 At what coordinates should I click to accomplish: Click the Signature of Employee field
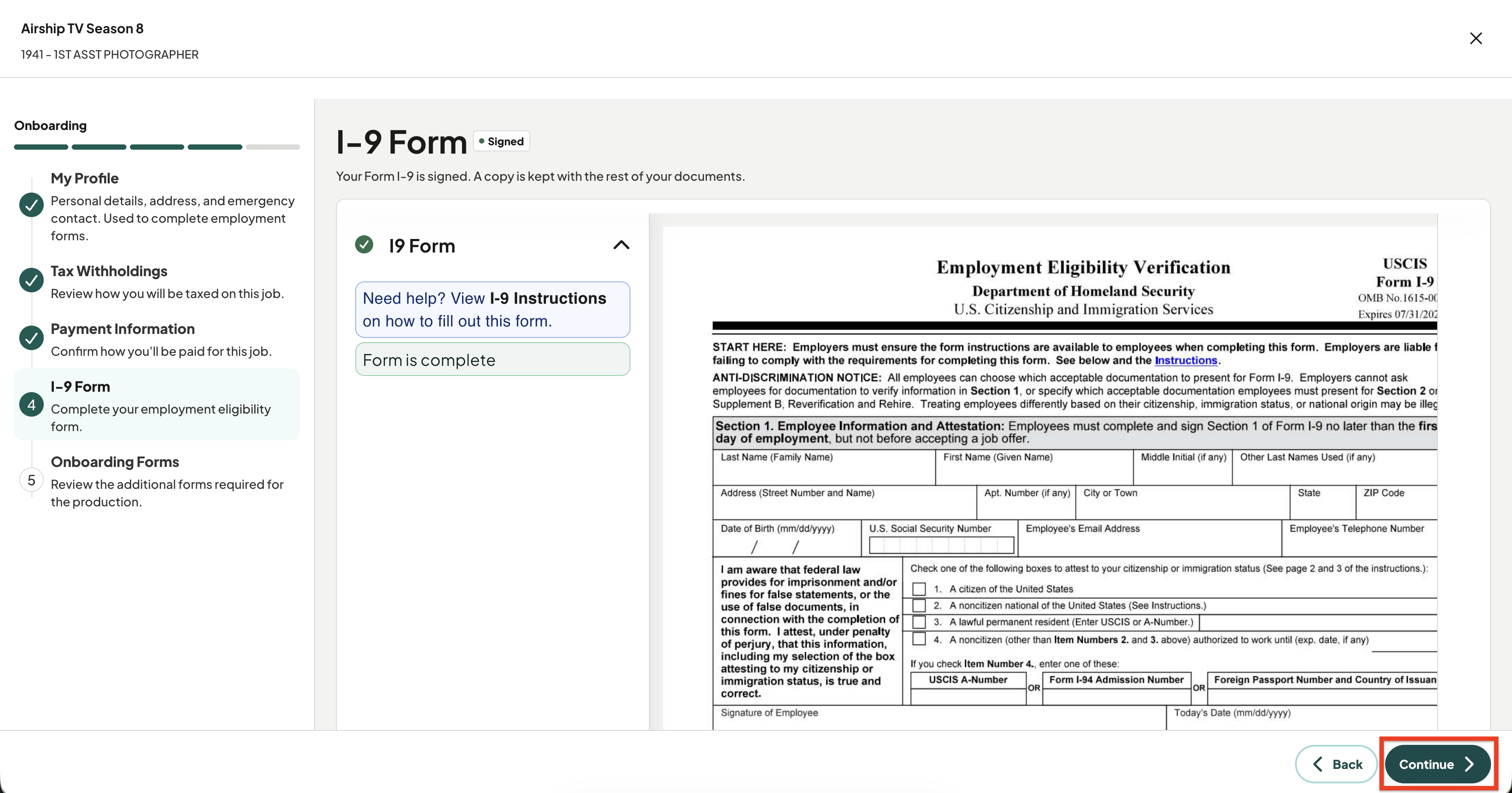(940, 718)
